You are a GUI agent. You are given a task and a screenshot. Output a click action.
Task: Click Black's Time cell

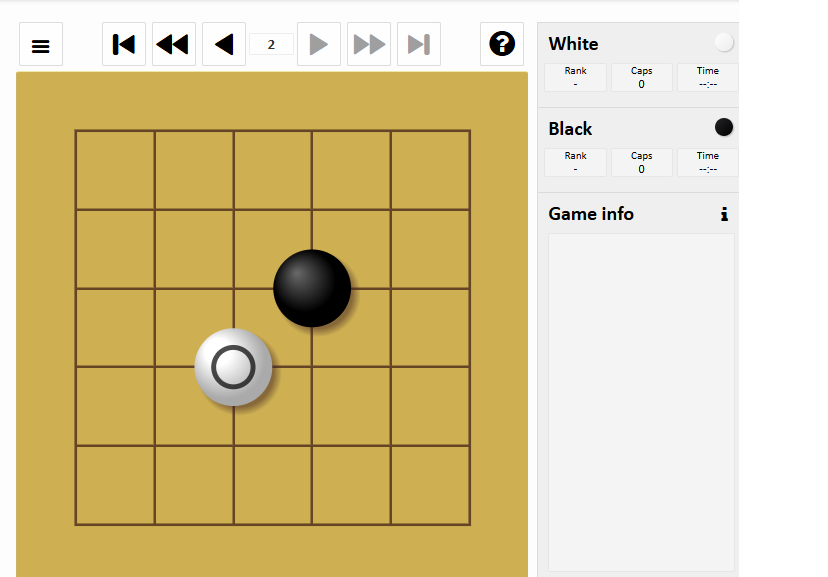pos(708,163)
